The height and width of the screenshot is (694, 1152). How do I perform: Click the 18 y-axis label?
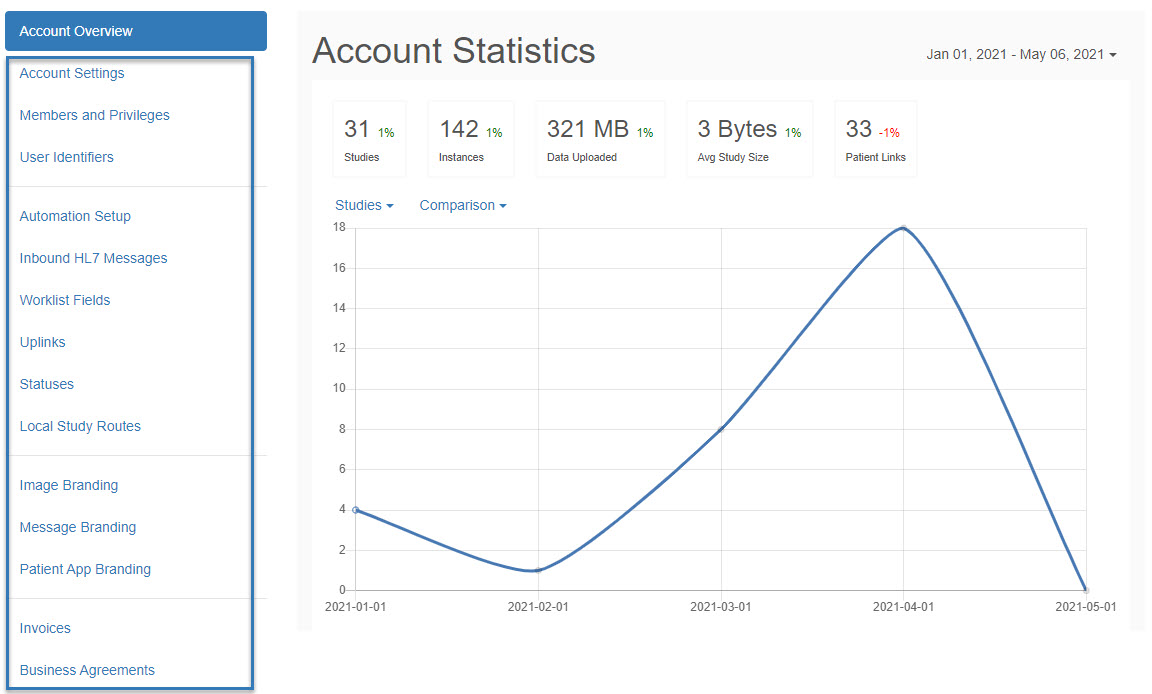(339, 227)
